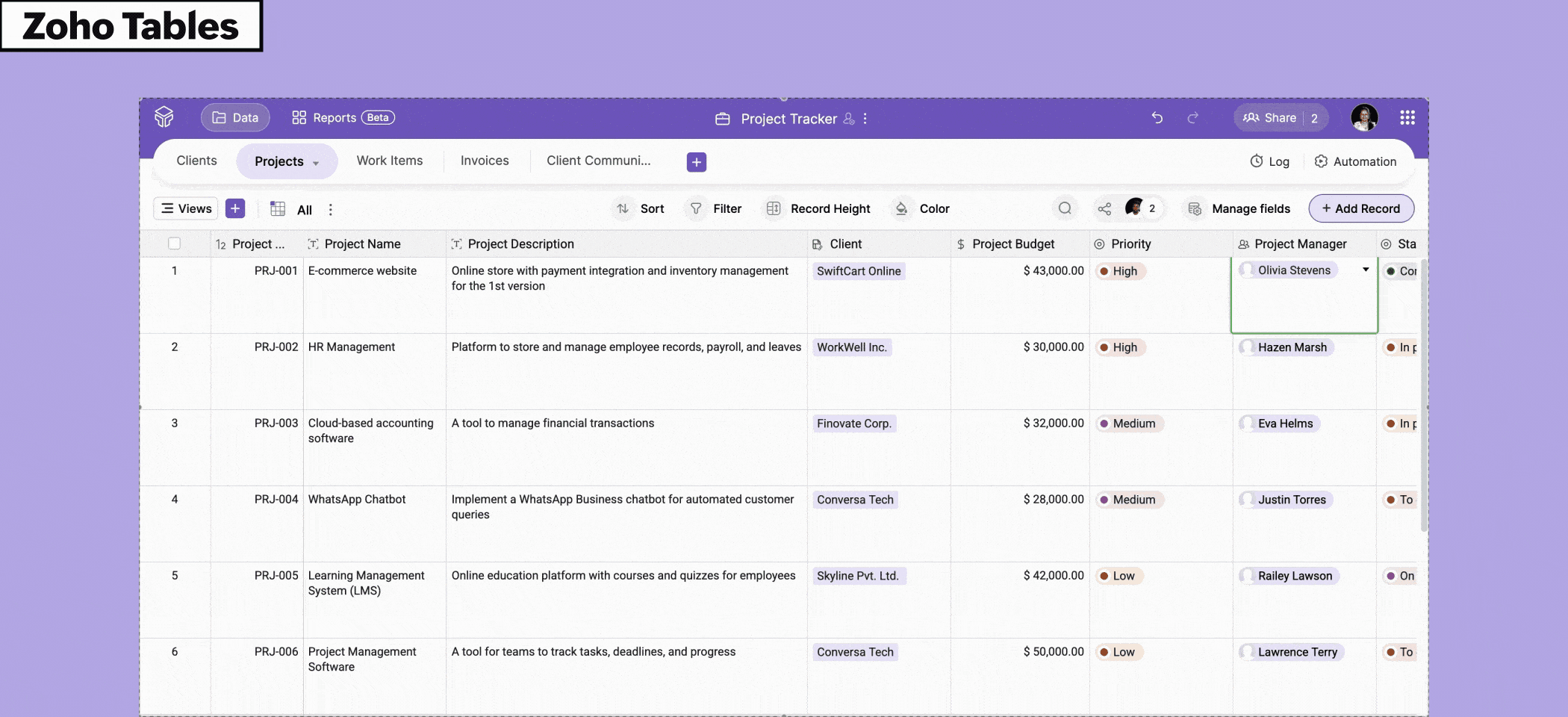Click the Project Name column header
The image size is (1568, 717).
tap(375, 243)
